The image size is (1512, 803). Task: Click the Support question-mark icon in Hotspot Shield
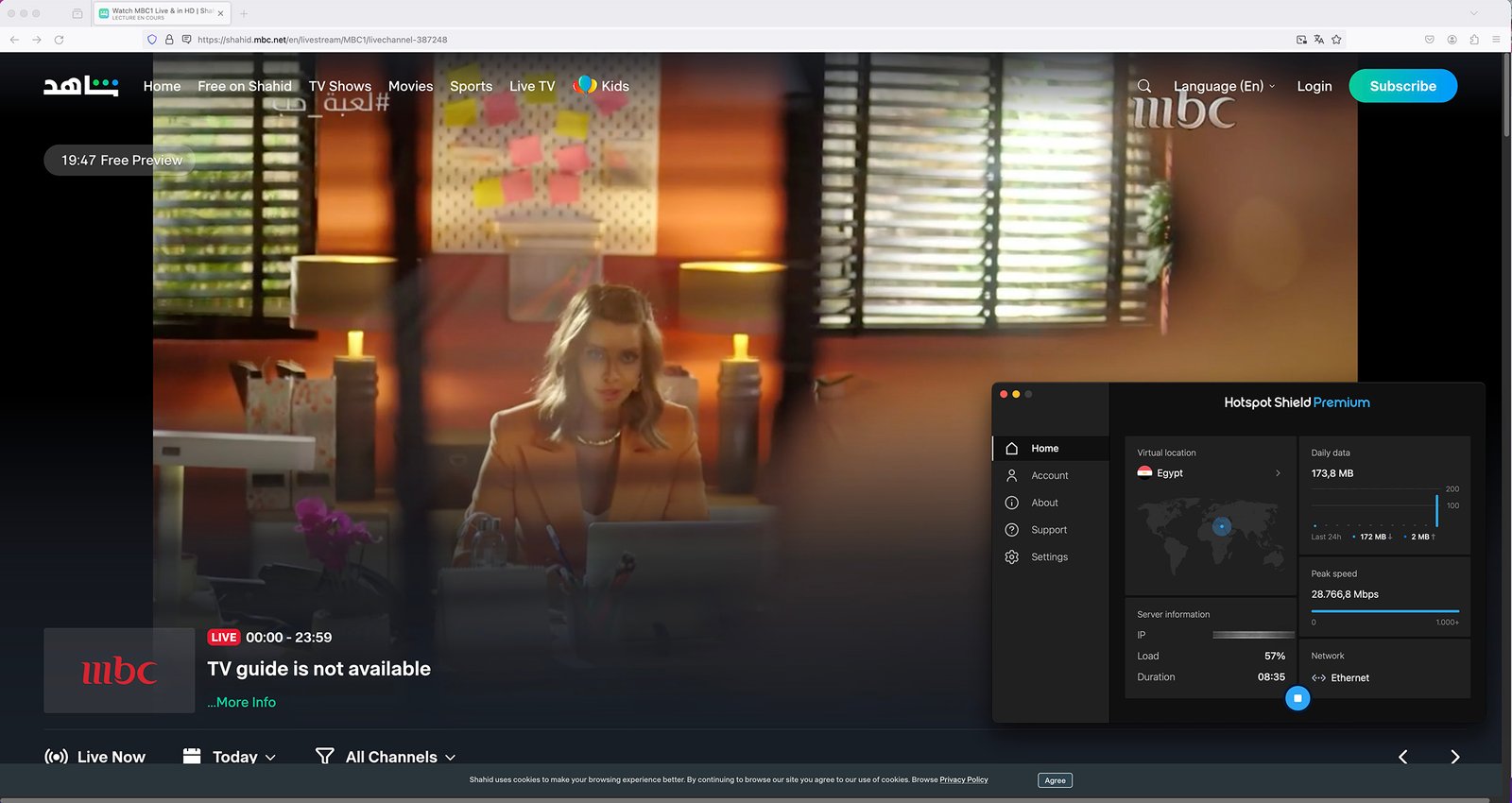[1012, 530]
